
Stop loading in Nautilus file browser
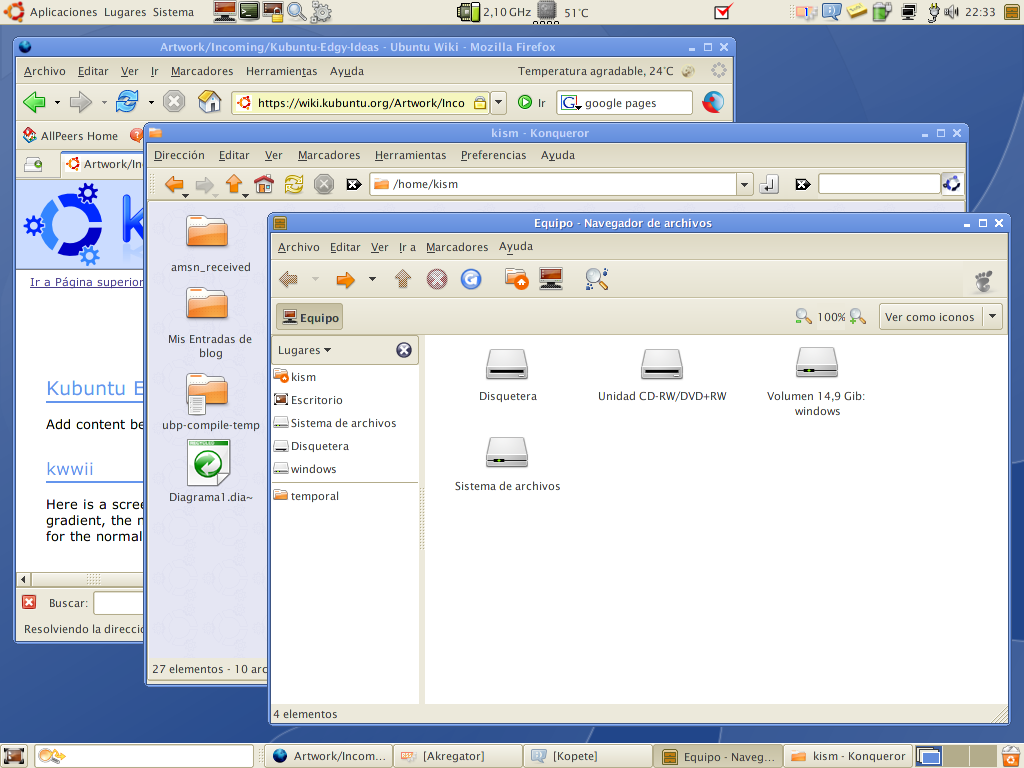[x=437, y=280]
